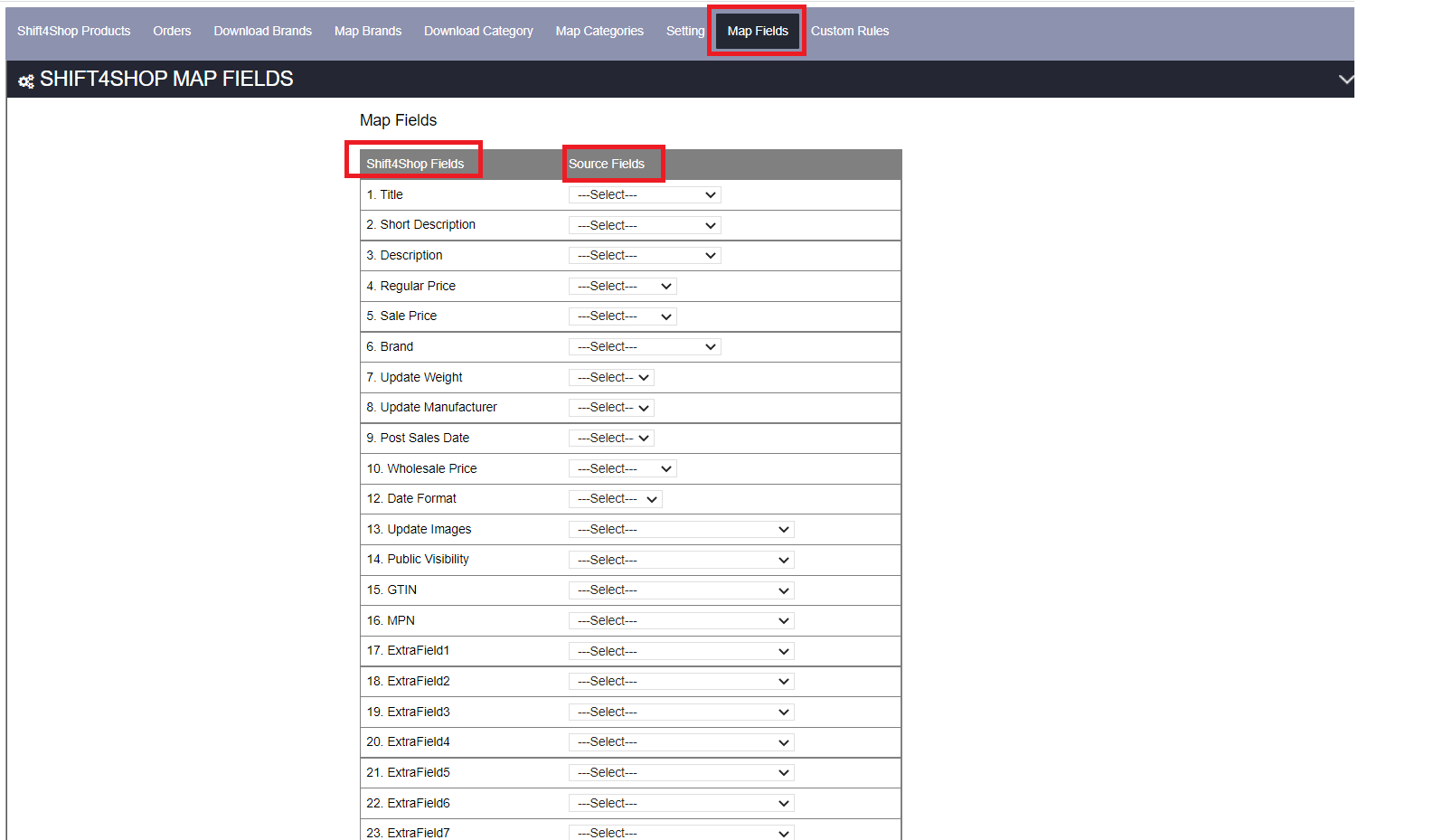Switch to the Map Categories tab
1443x840 pixels.
point(599,31)
